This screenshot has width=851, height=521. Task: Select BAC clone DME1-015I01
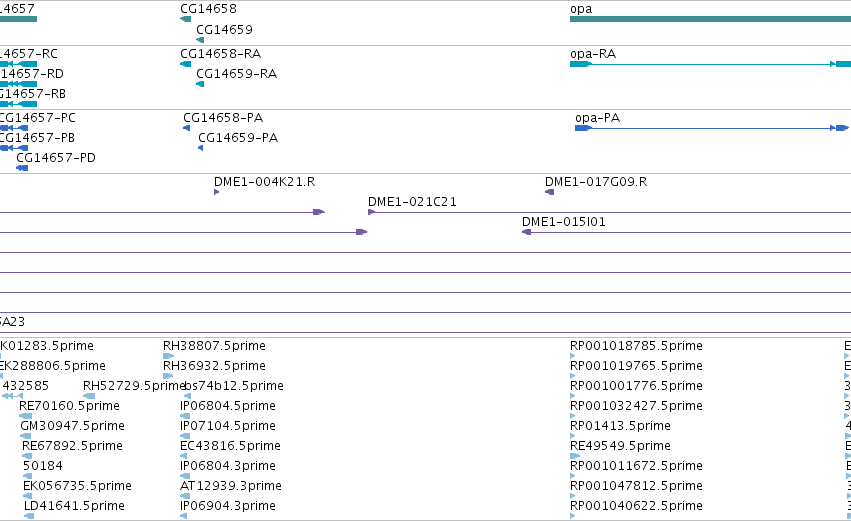pos(563,222)
